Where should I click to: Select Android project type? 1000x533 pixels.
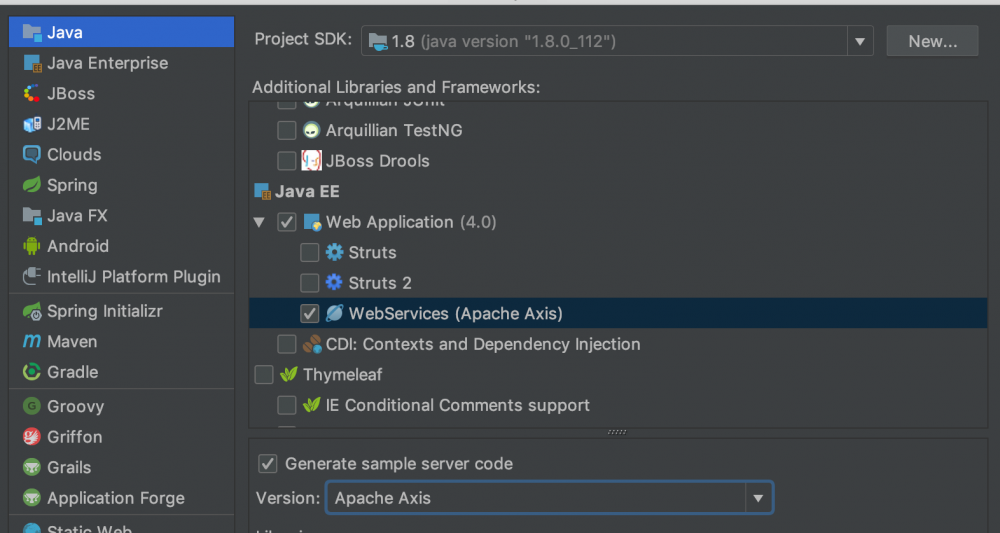click(122, 246)
